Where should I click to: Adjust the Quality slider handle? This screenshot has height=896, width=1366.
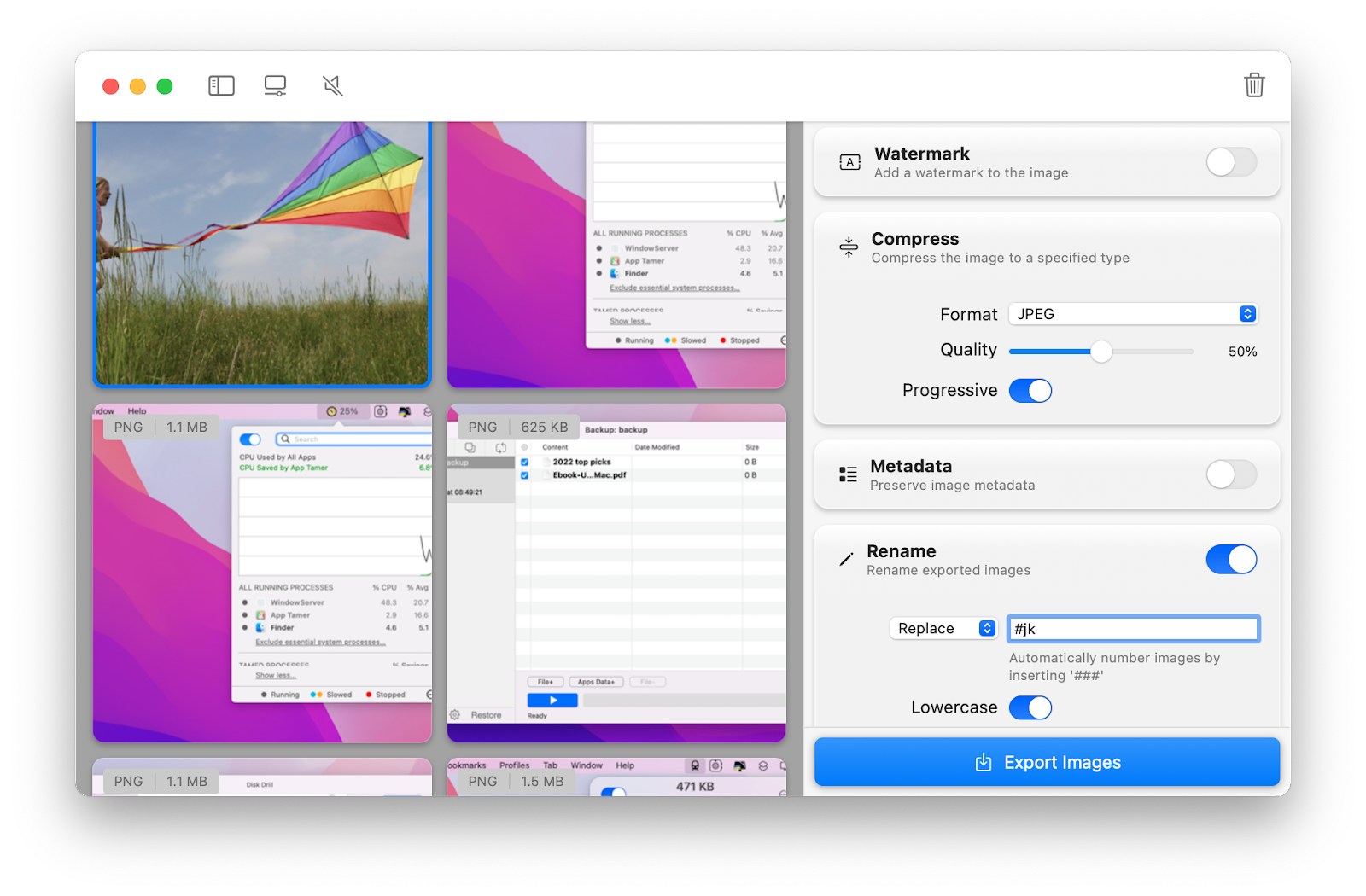point(1101,352)
